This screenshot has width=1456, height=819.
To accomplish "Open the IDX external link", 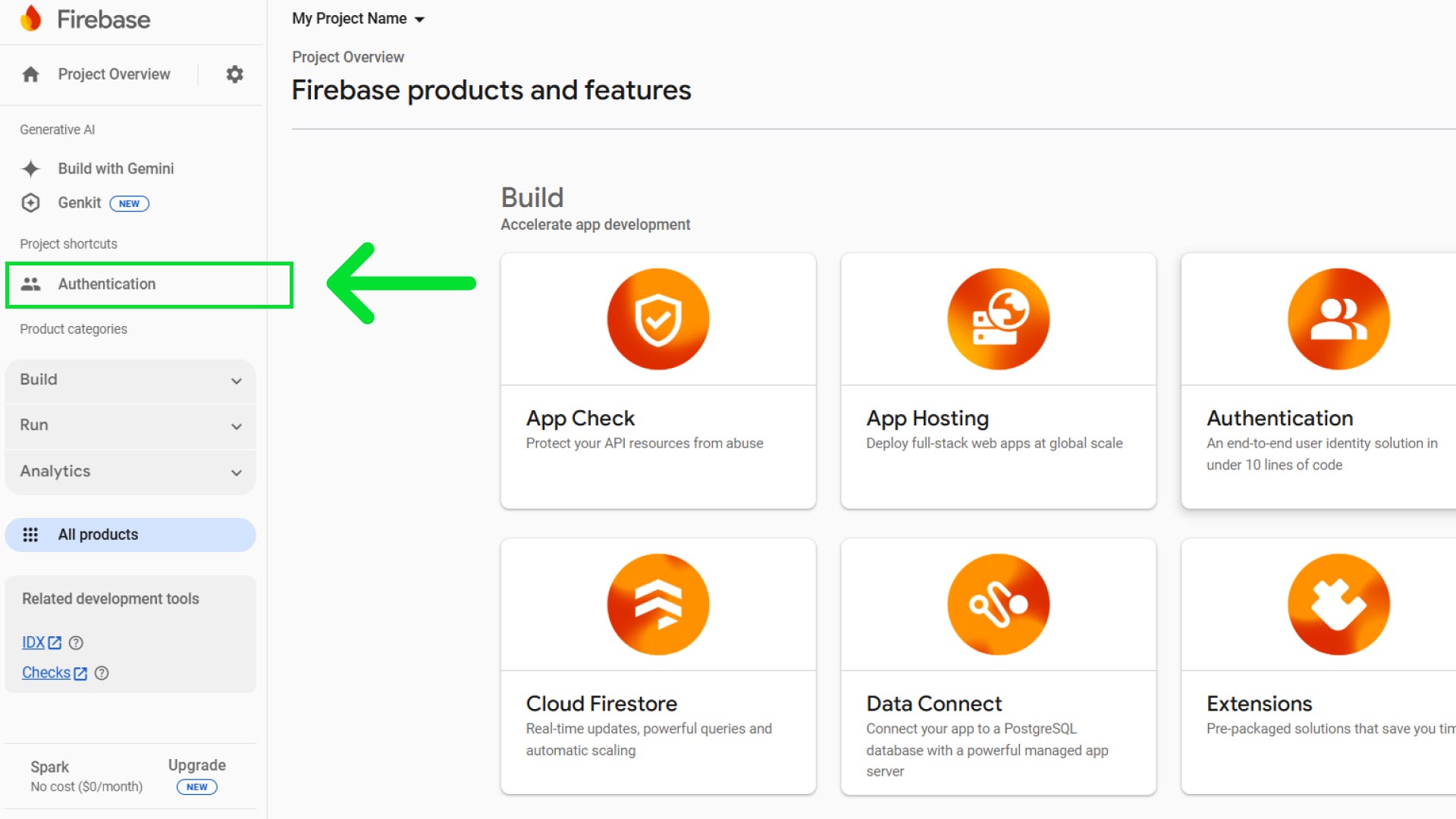I will (x=35, y=642).
